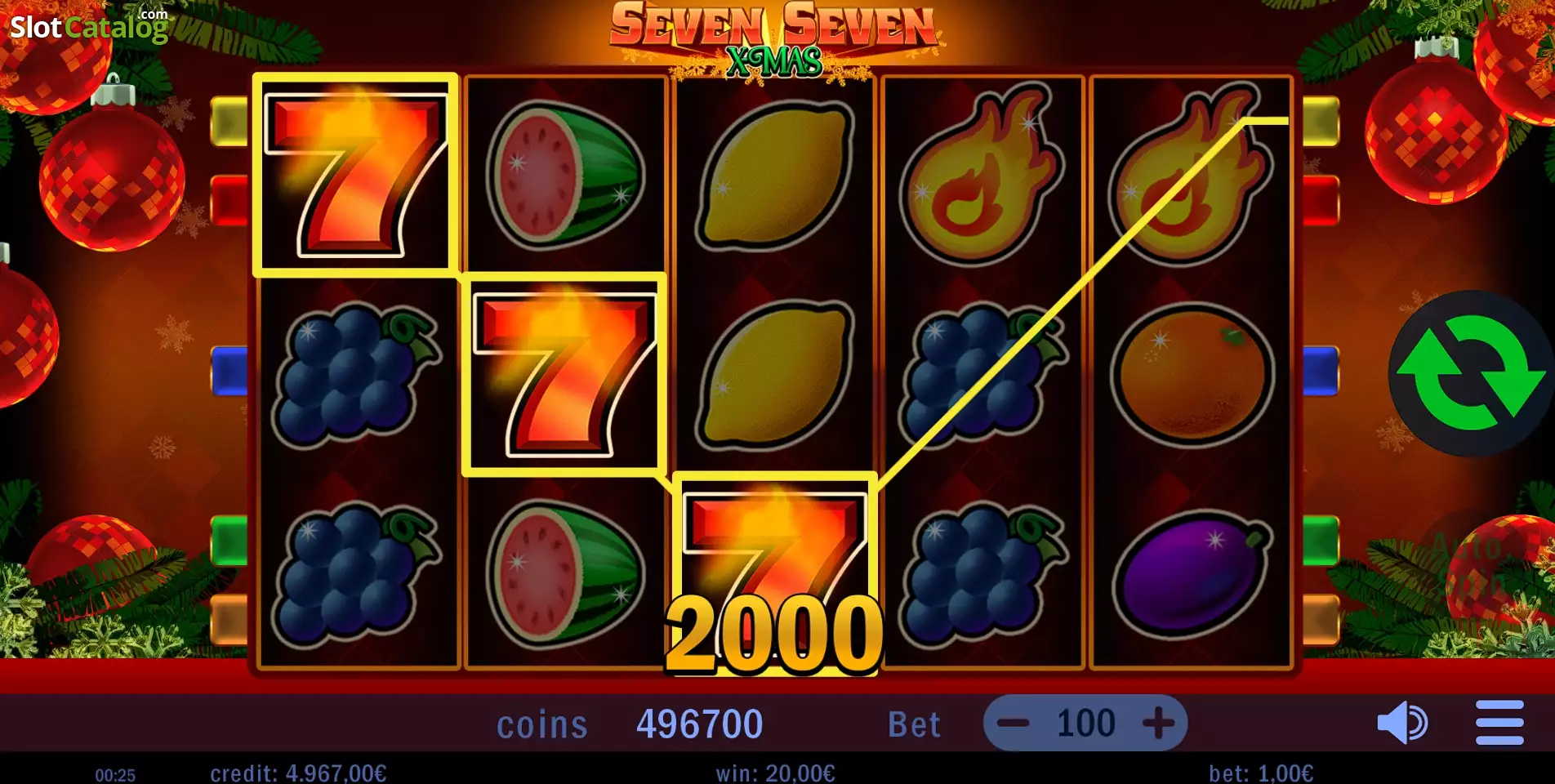Click the Seven Seven Xmas title logo

tap(774, 41)
